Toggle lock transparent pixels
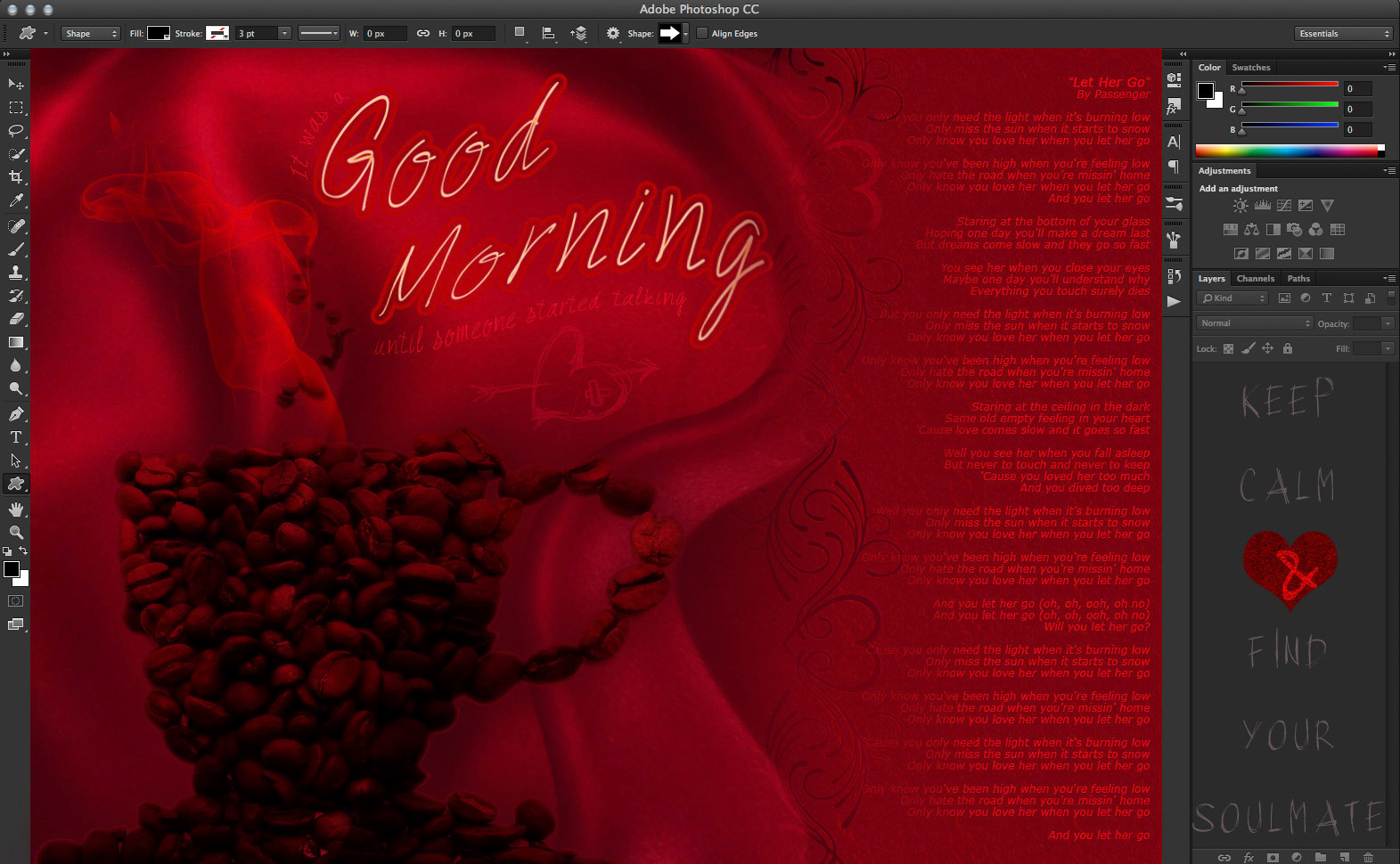This screenshot has height=864, width=1400. click(x=1228, y=349)
